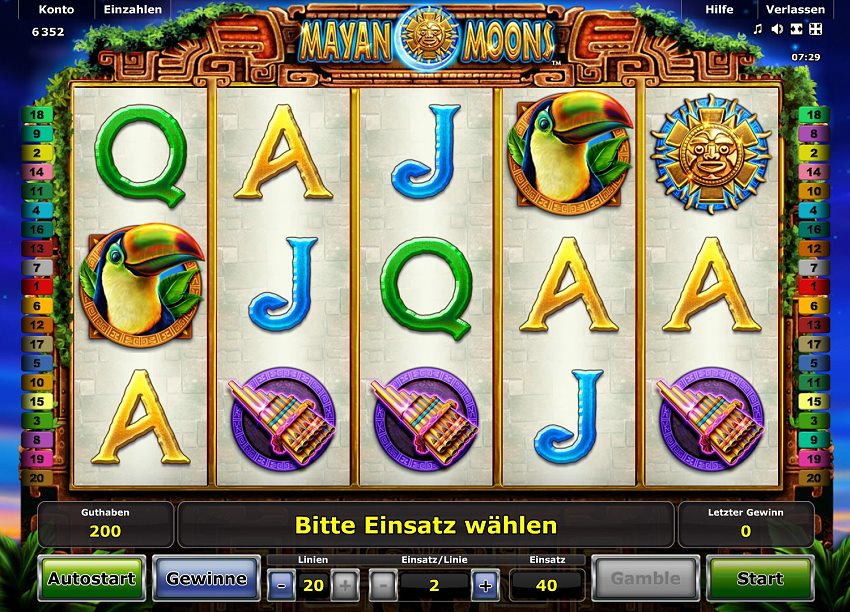Increase Linien count with plus button
The width and height of the screenshot is (850, 612).
(345, 585)
